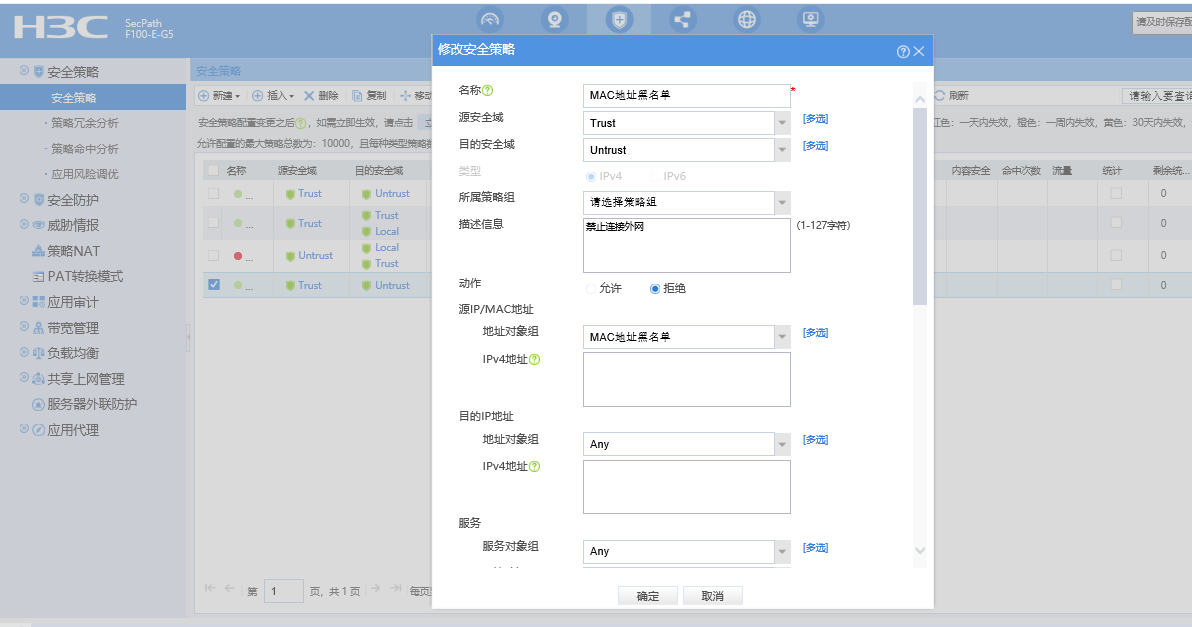Open the 插入 dropdown in the toolbar
This screenshot has height=627, width=1192.
(273, 96)
